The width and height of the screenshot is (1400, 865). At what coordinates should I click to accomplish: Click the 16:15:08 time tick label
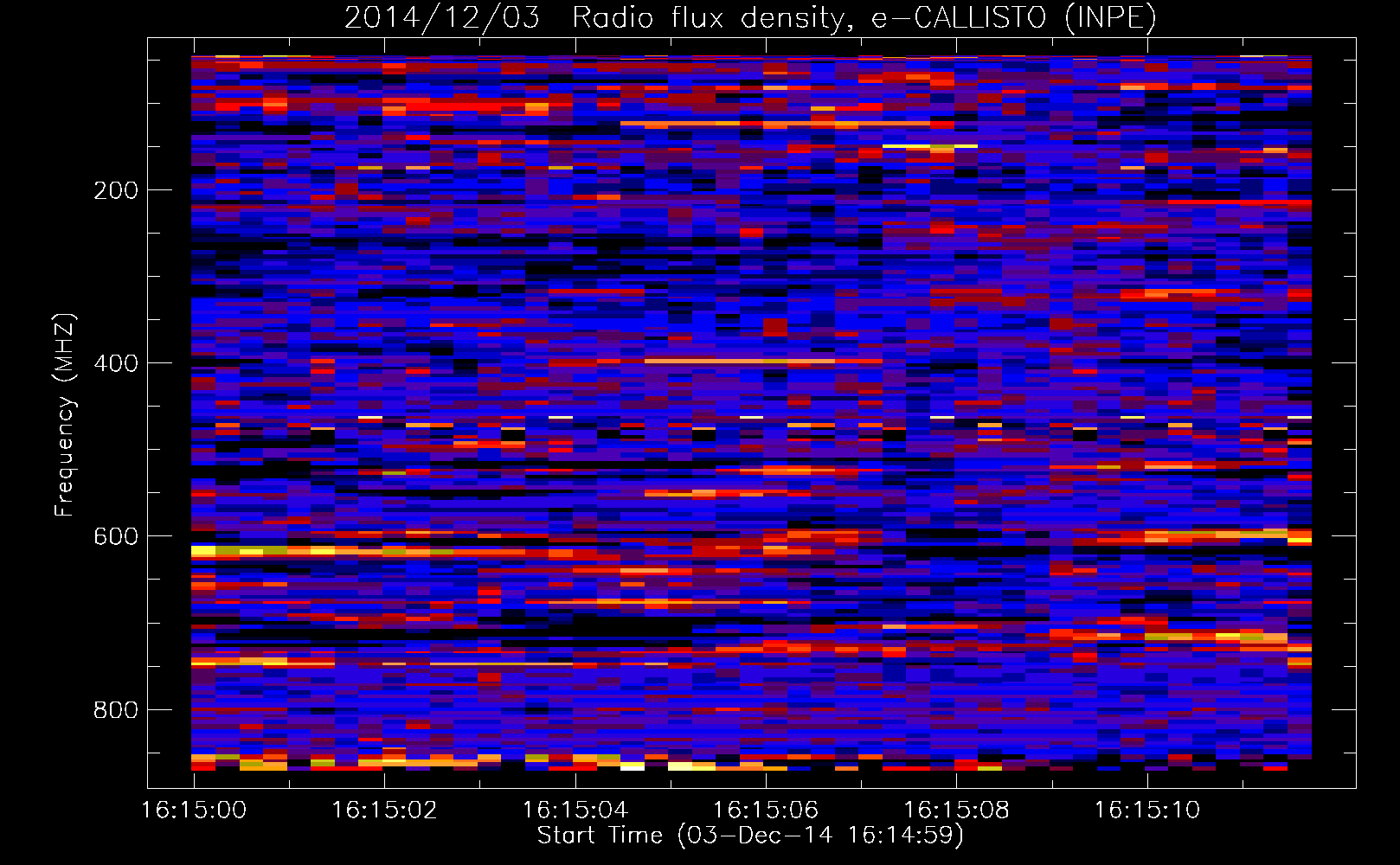(957, 811)
